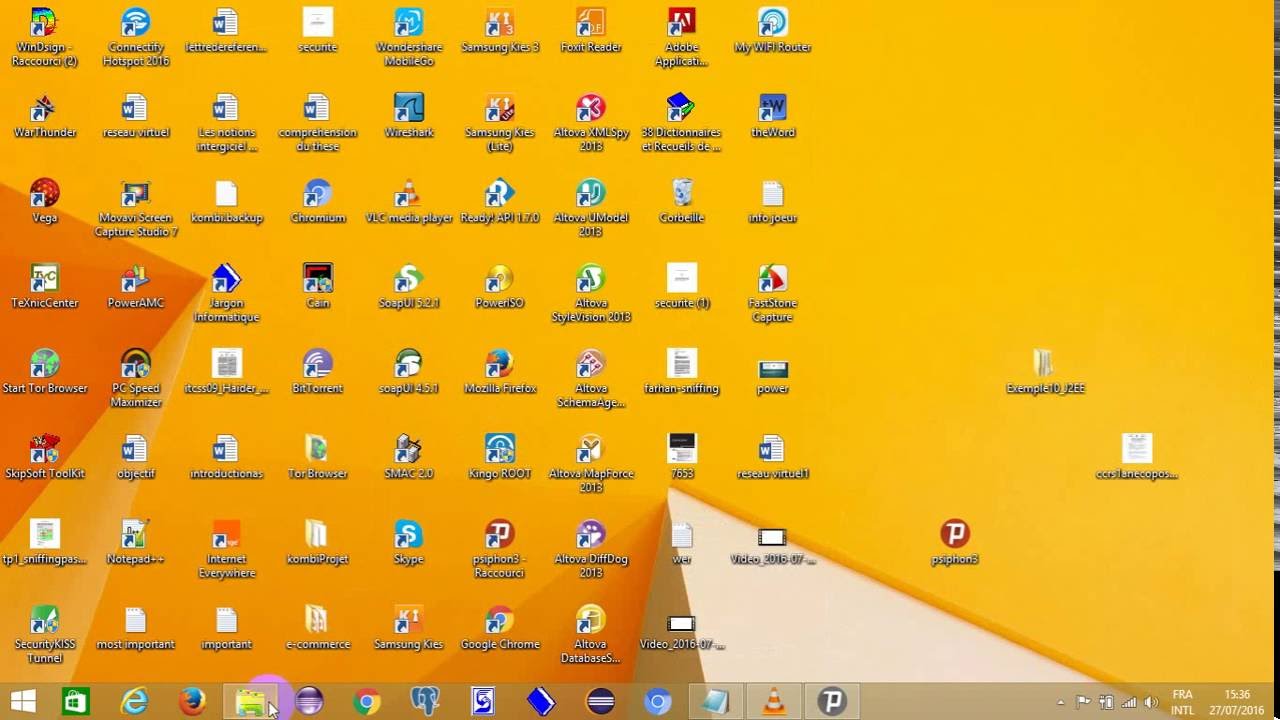Open the 38 Dictionnaires et Recueils shortcut
The height and width of the screenshot is (720, 1280).
tap(682, 122)
